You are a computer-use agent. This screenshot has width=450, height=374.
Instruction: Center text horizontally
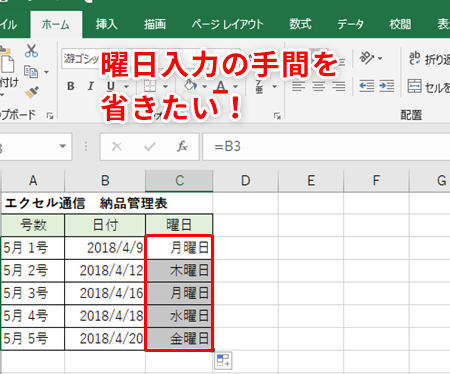319,86
